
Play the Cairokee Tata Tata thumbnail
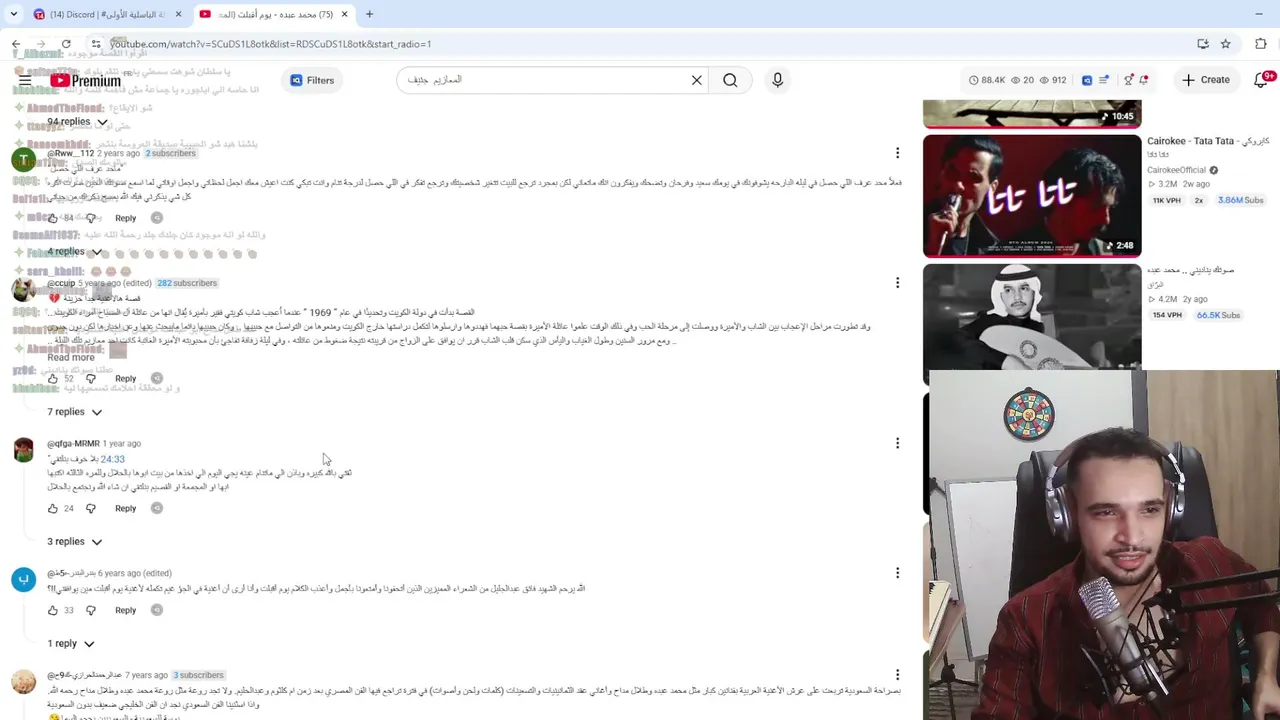1032,196
